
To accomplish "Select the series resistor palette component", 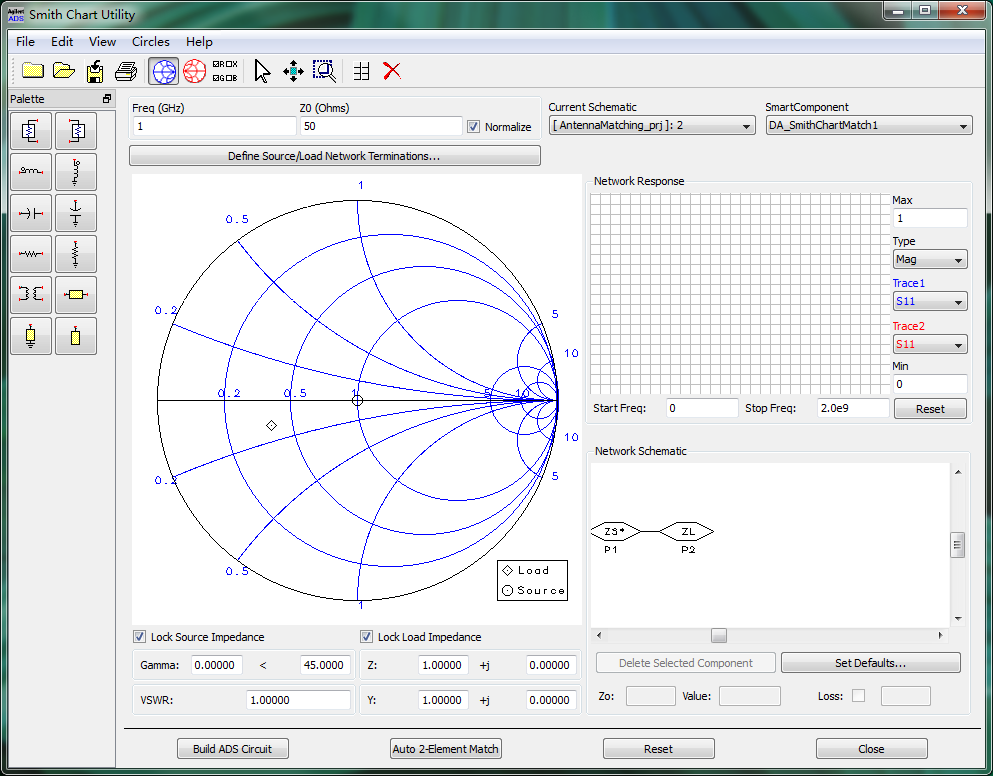I will coord(31,254).
